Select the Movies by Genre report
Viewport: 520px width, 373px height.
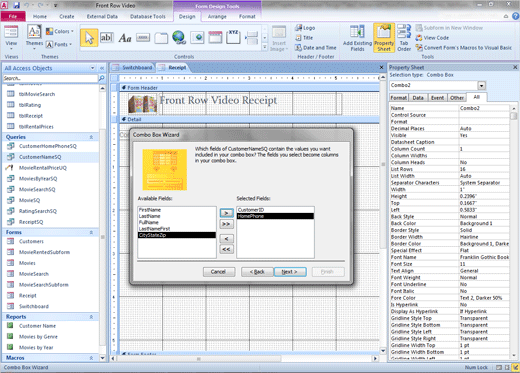tap(38, 337)
